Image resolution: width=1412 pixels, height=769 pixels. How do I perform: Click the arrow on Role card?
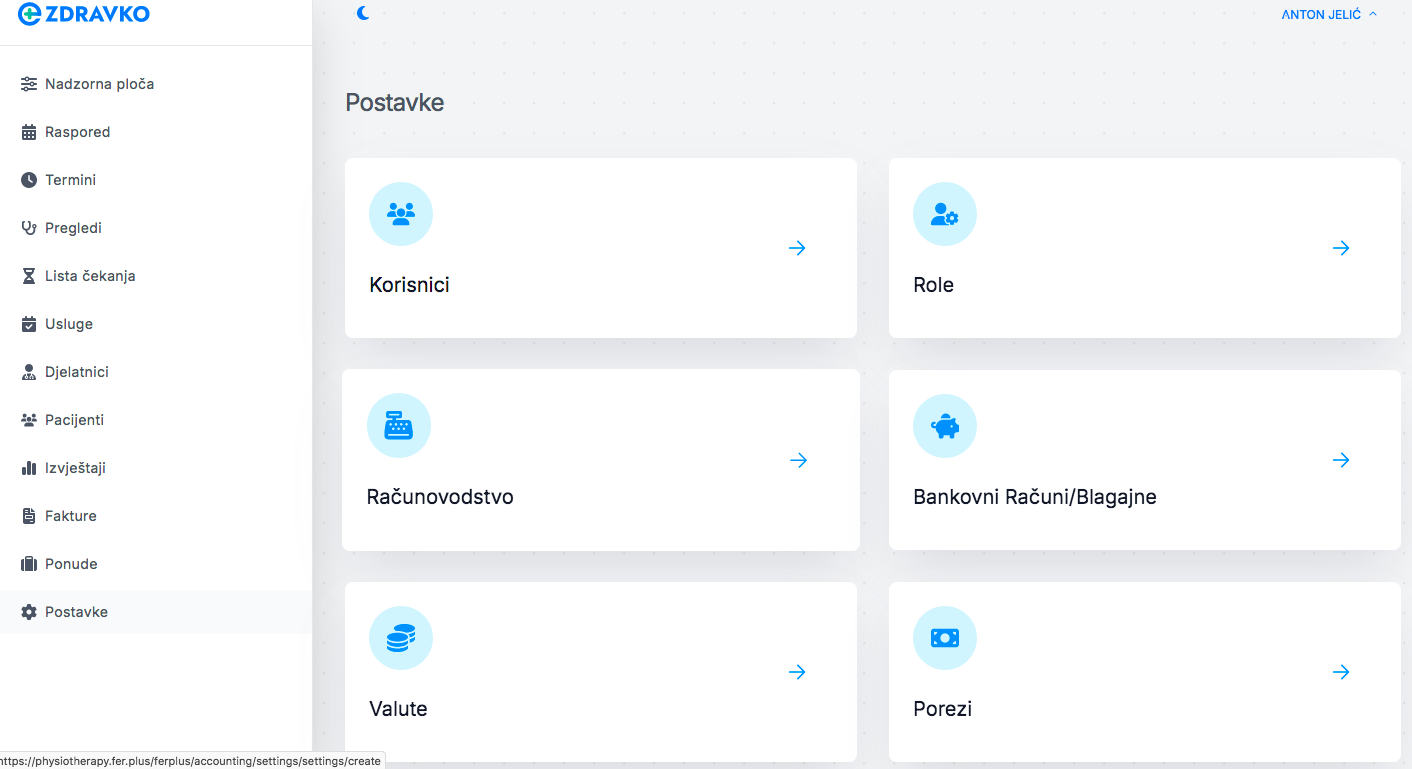(x=1341, y=248)
